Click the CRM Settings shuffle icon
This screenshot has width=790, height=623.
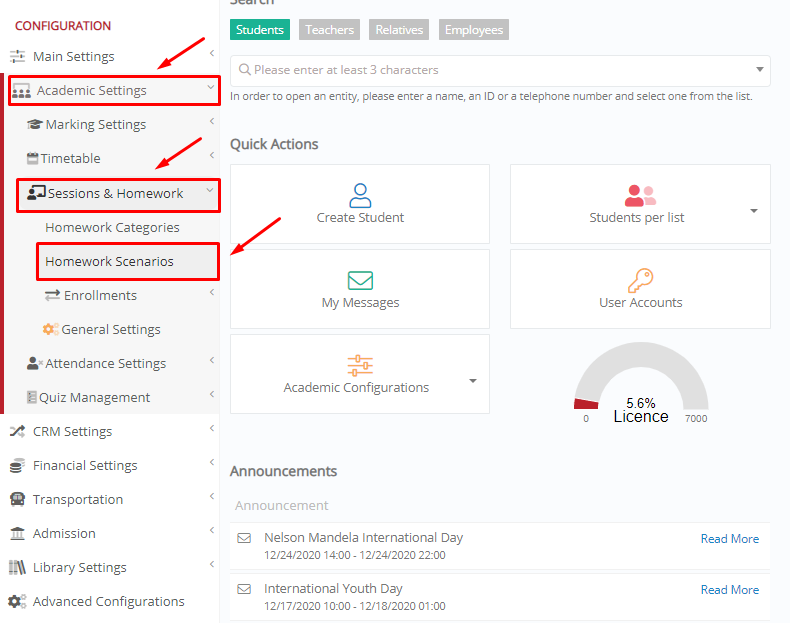point(17,432)
